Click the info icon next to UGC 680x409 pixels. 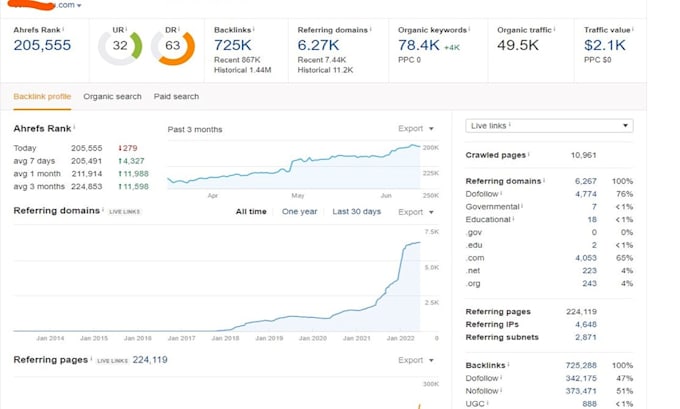coord(487,403)
